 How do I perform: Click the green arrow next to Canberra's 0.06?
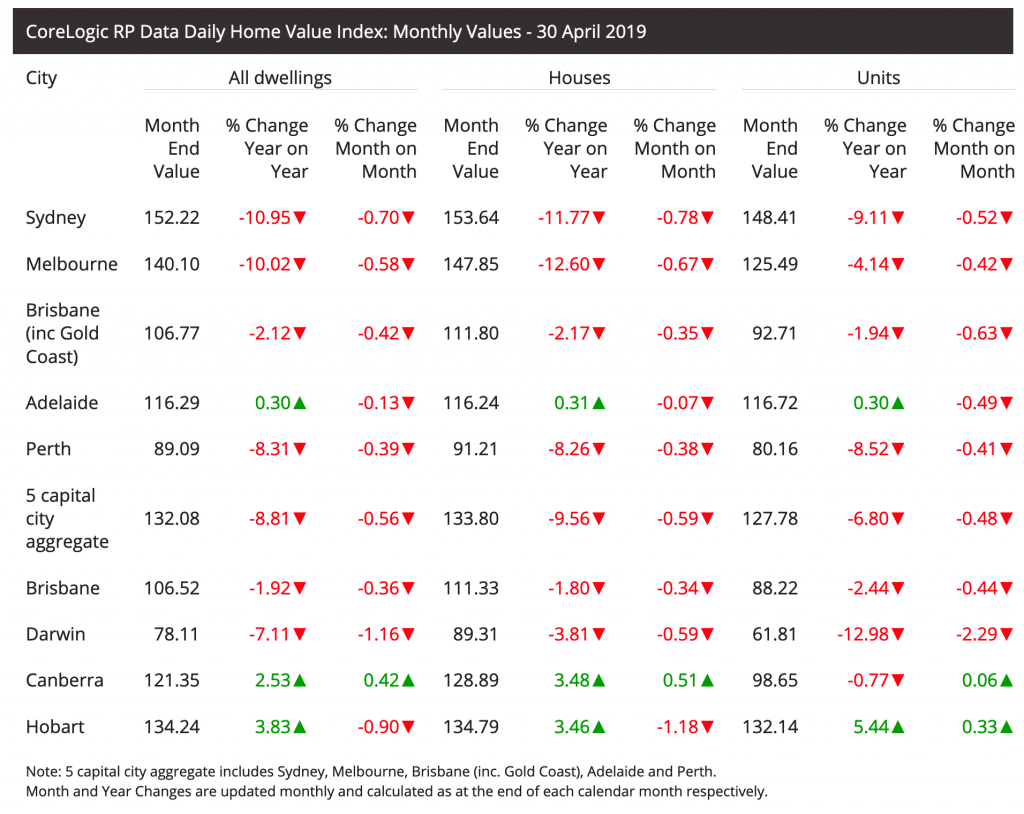coord(1007,681)
